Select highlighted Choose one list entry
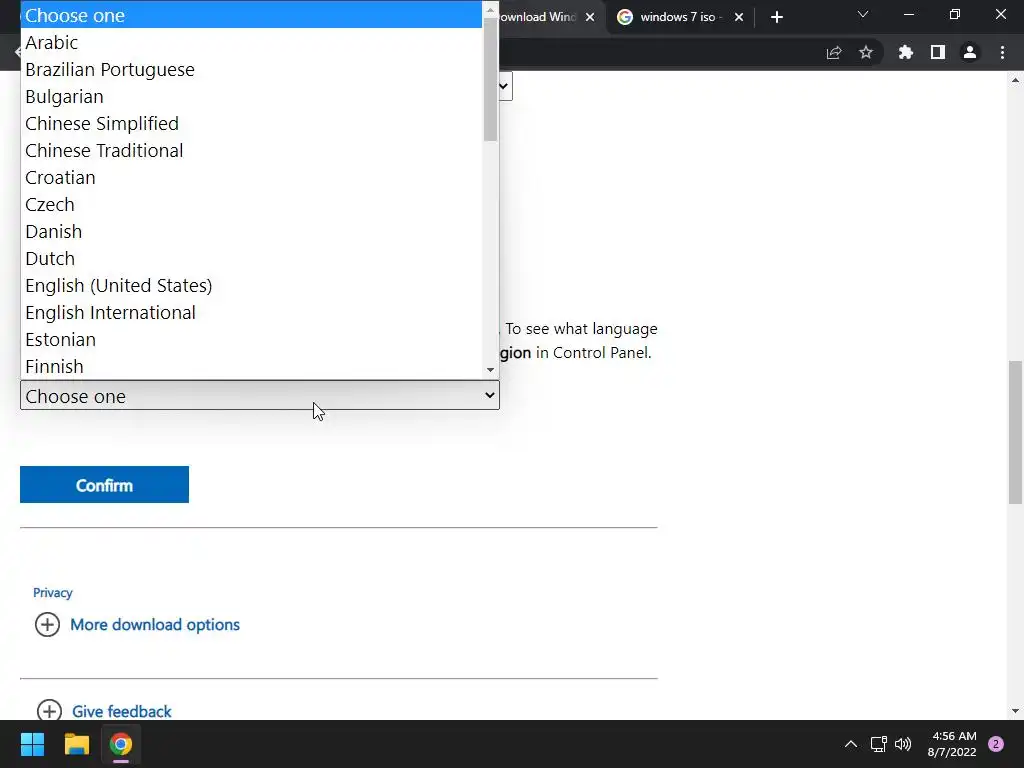1024x768 pixels. (x=251, y=15)
